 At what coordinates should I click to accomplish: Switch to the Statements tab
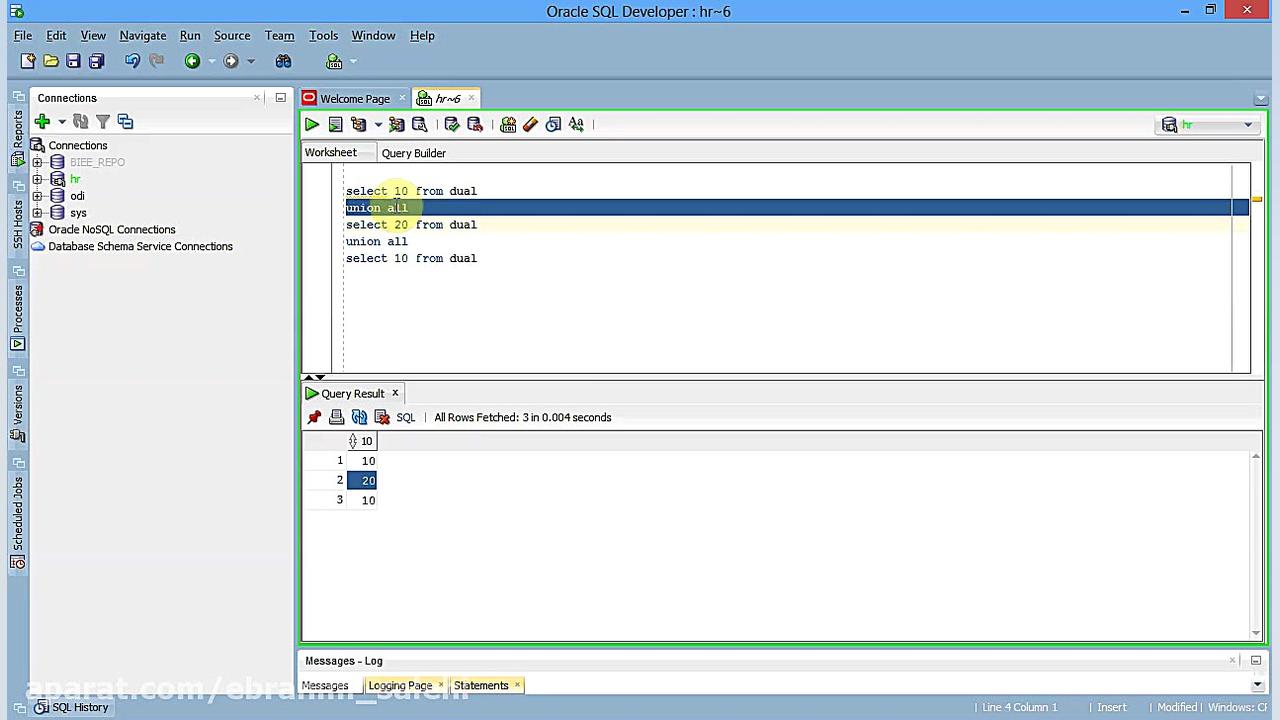click(481, 685)
